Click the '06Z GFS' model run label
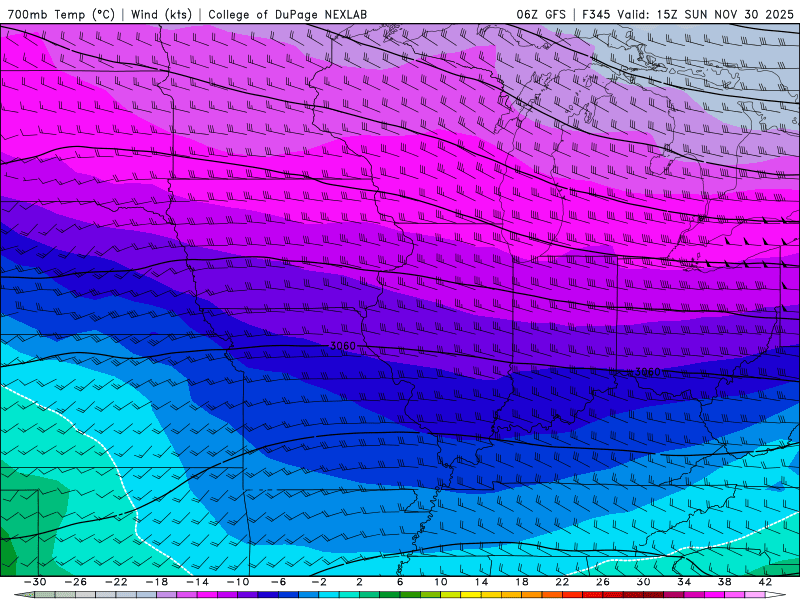800x600 pixels. pyautogui.click(x=541, y=14)
